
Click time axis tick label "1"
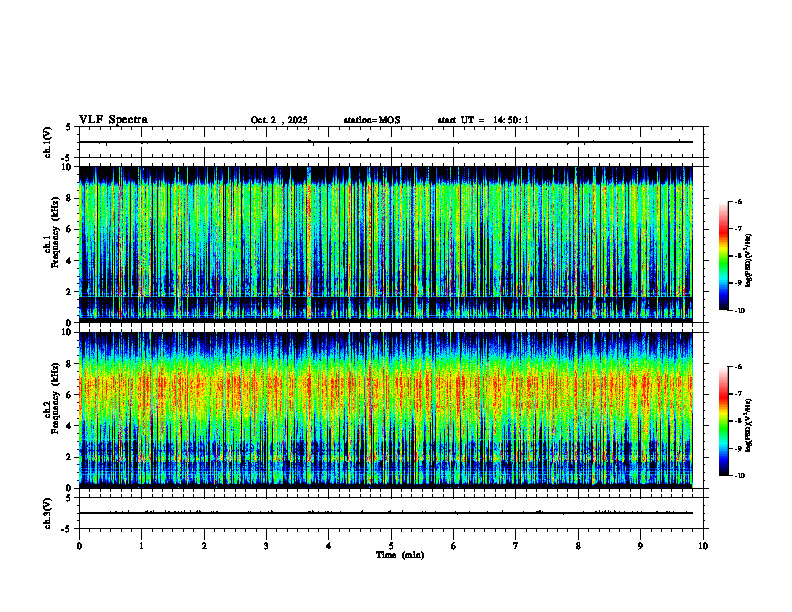point(141,546)
